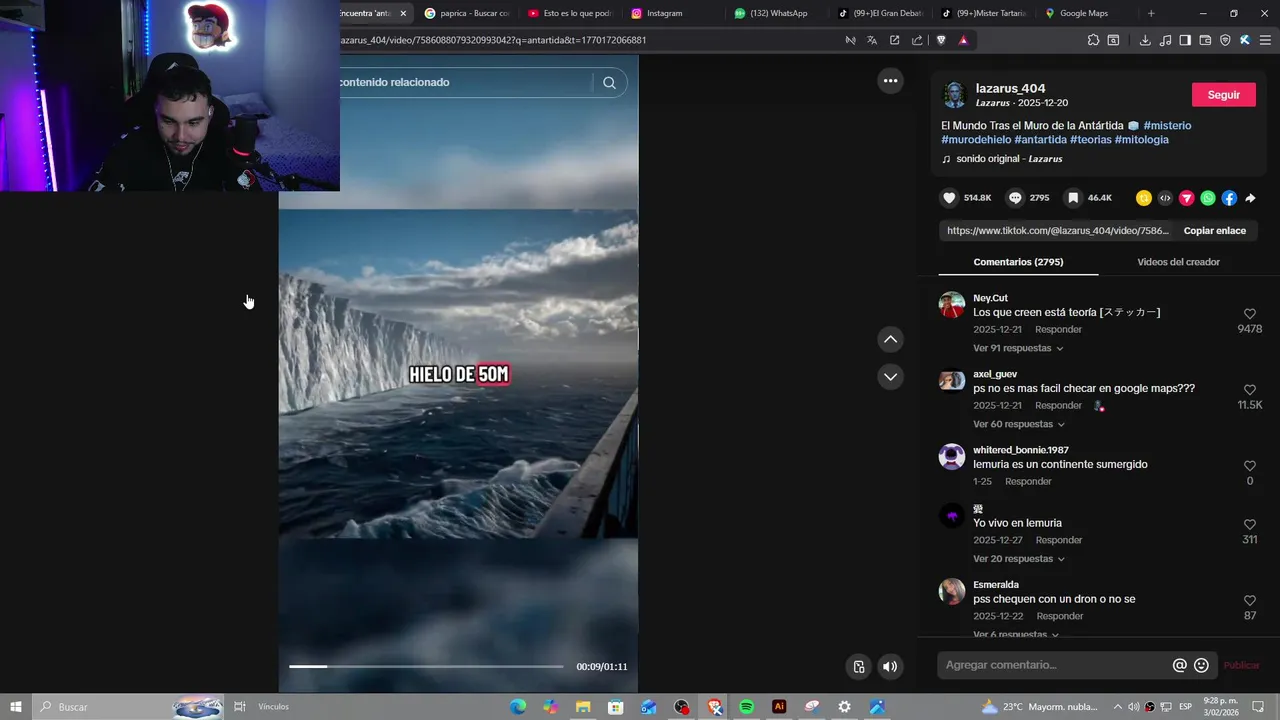
Task: Toggle browser sidebar panel icon
Action: click(x=1185, y=40)
